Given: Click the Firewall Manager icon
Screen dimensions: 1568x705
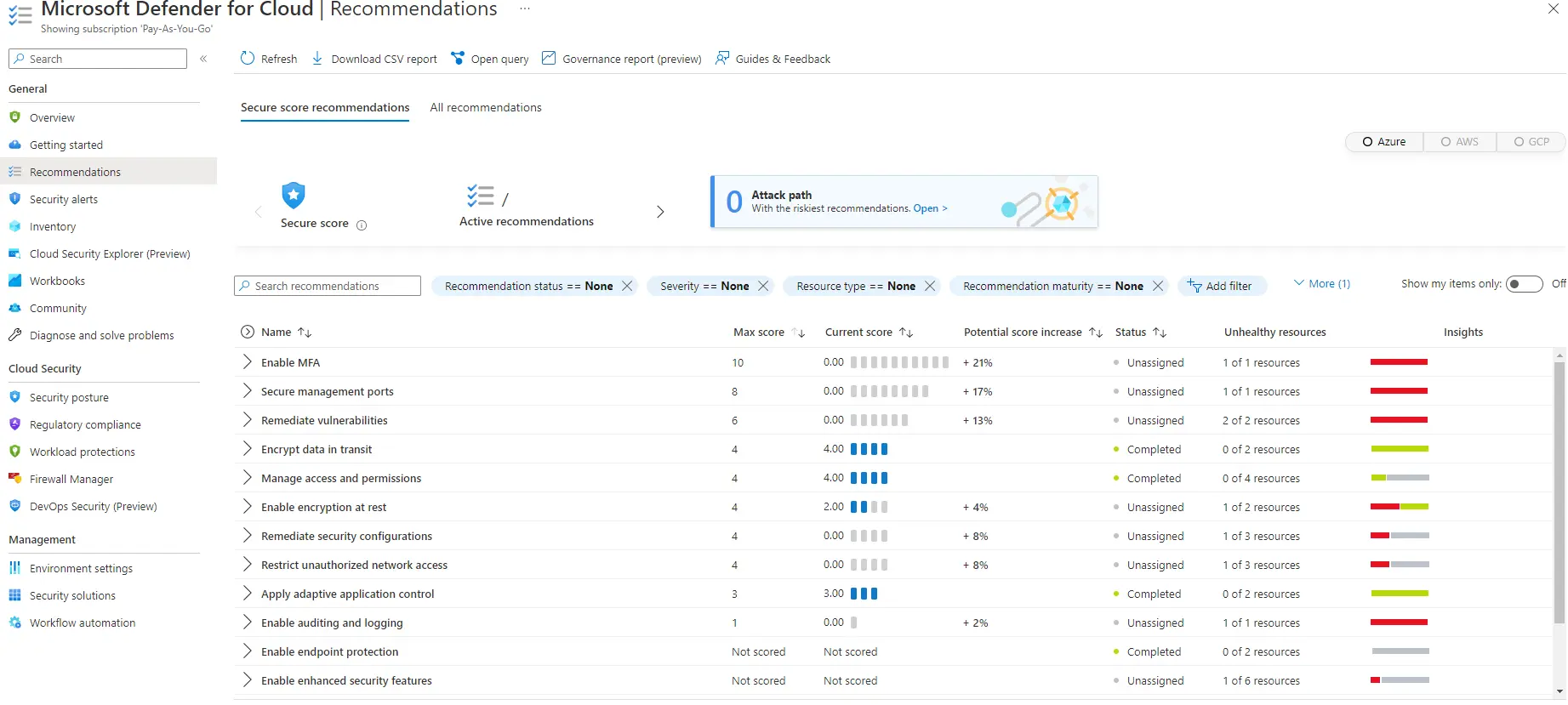Looking at the screenshot, I should pos(14,479).
